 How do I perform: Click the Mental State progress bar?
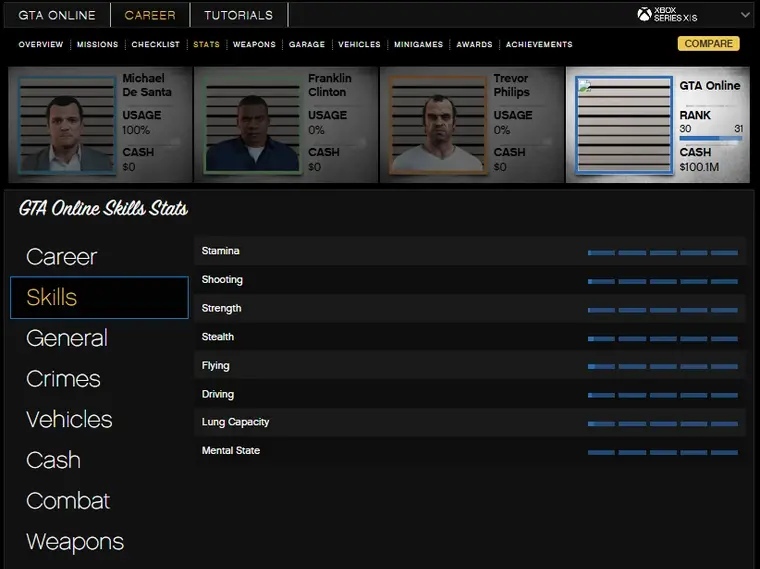click(663, 452)
